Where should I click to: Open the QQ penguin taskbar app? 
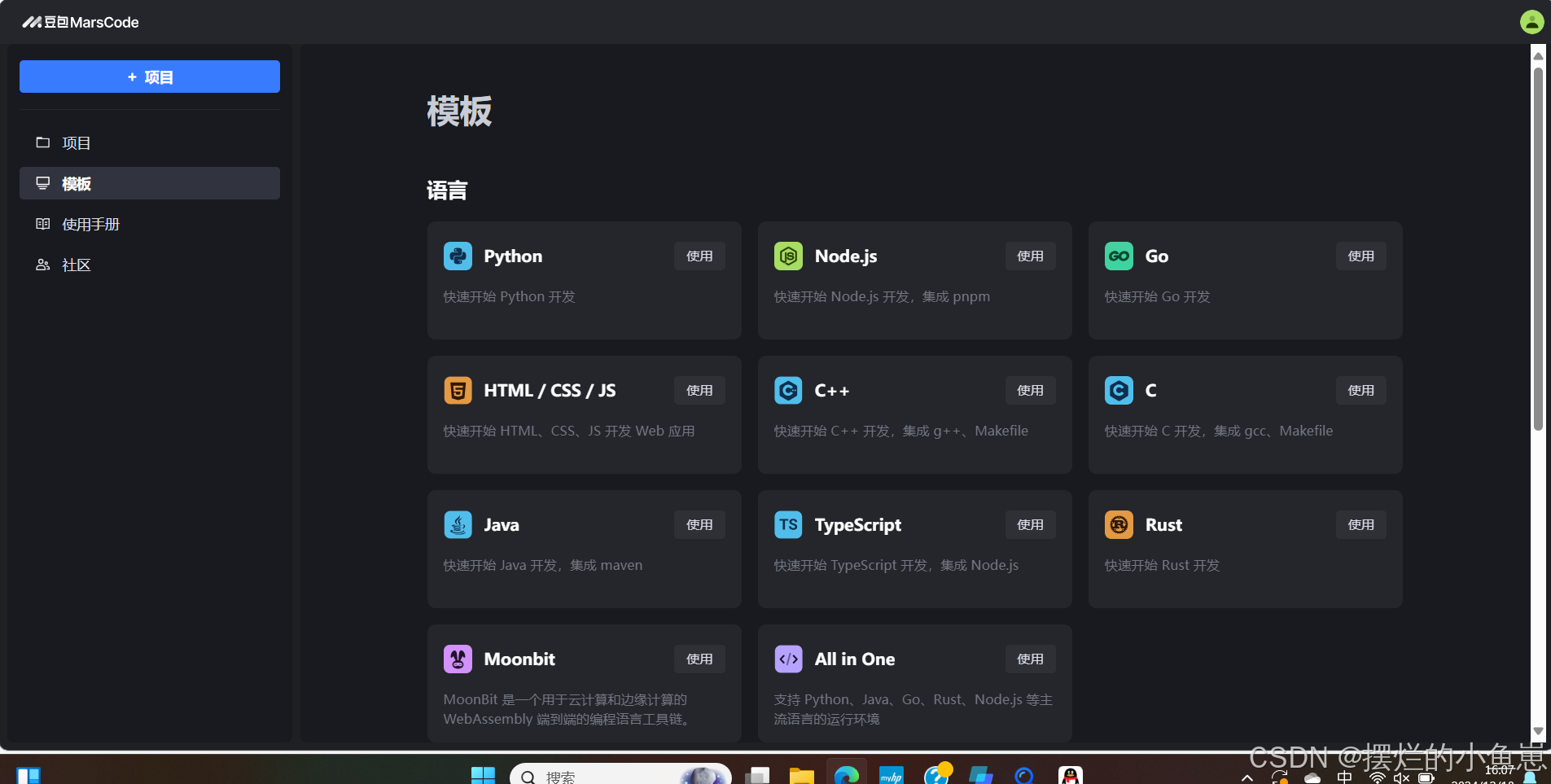tap(1070, 776)
